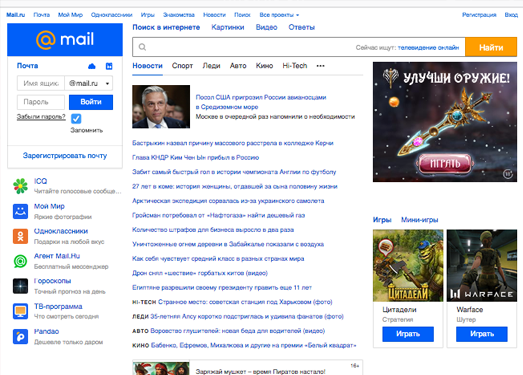
Task: Open headline about Бастрыкин and Керчь
Action: click(x=233, y=143)
